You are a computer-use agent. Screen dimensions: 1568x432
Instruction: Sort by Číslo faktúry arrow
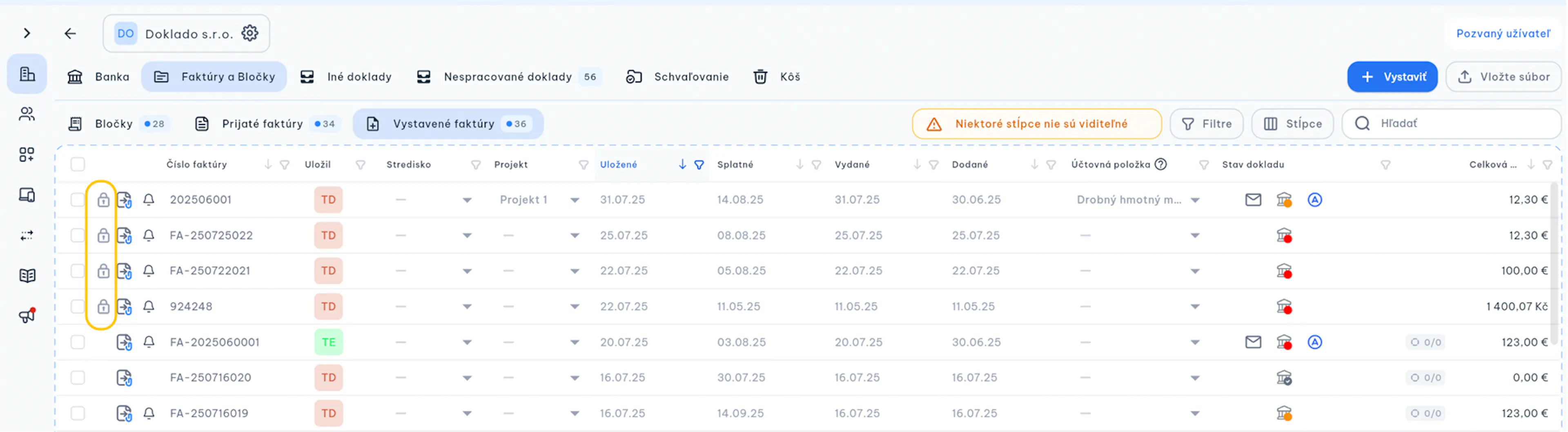[x=268, y=164]
